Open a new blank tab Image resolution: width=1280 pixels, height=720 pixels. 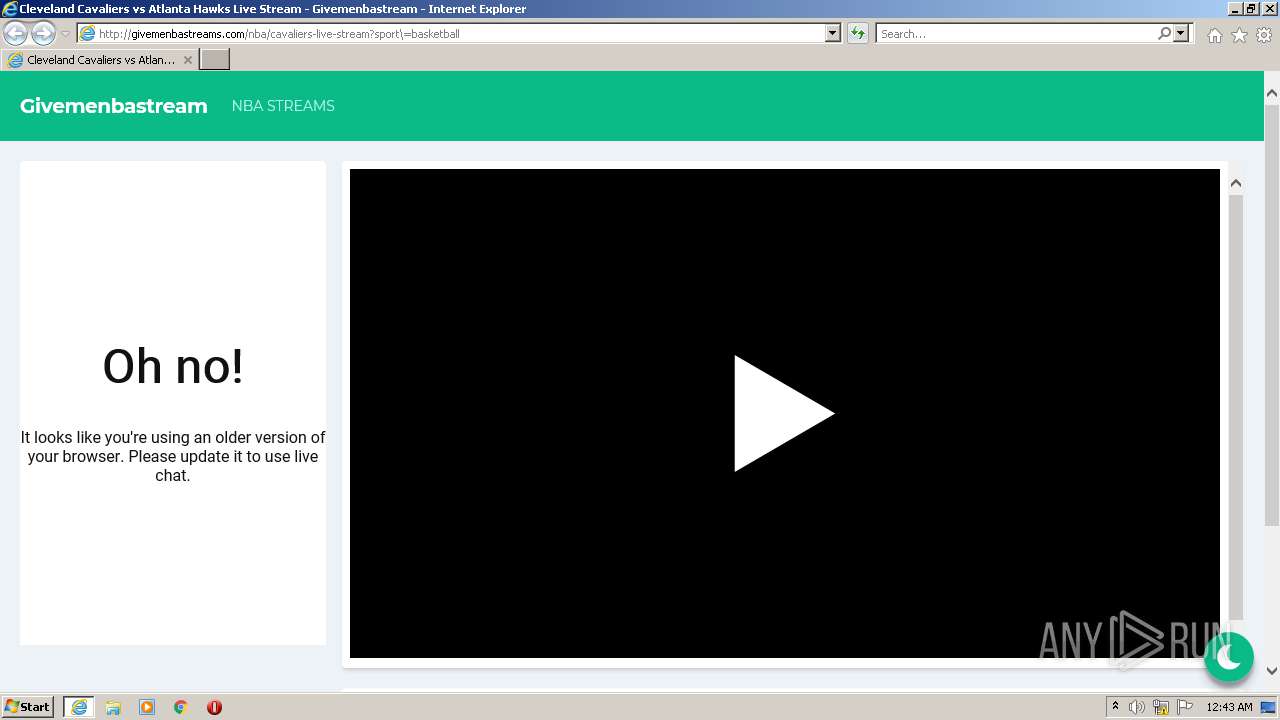(x=215, y=60)
